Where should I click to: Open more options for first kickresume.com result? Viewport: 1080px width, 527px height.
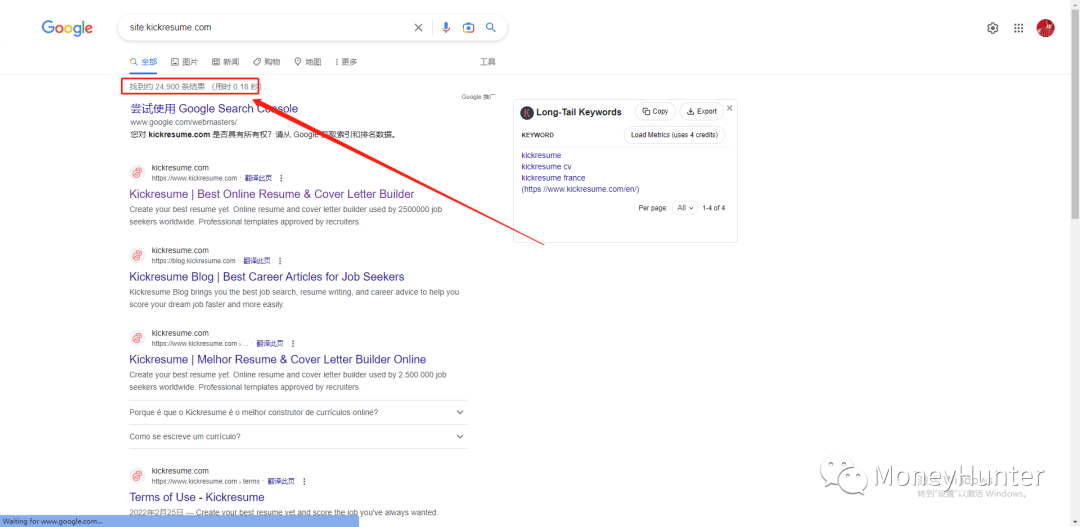pos(281,178)
